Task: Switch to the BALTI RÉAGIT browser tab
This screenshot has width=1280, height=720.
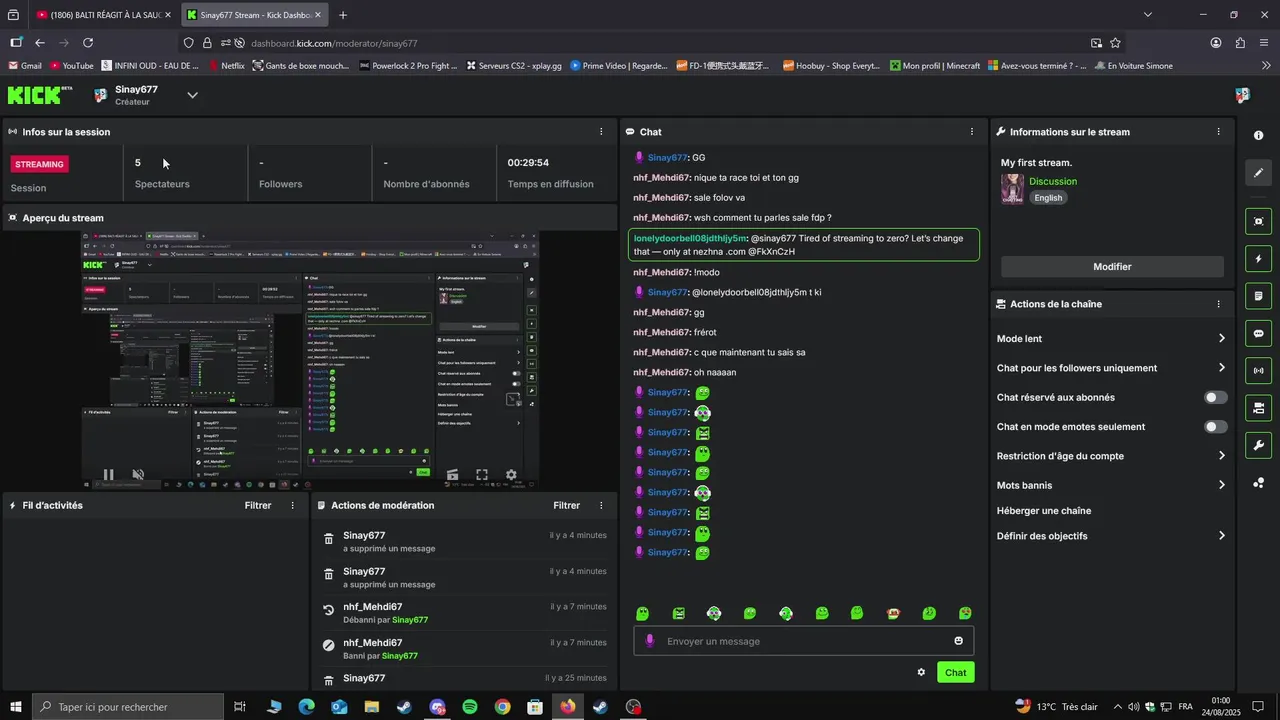Action: 103,15
